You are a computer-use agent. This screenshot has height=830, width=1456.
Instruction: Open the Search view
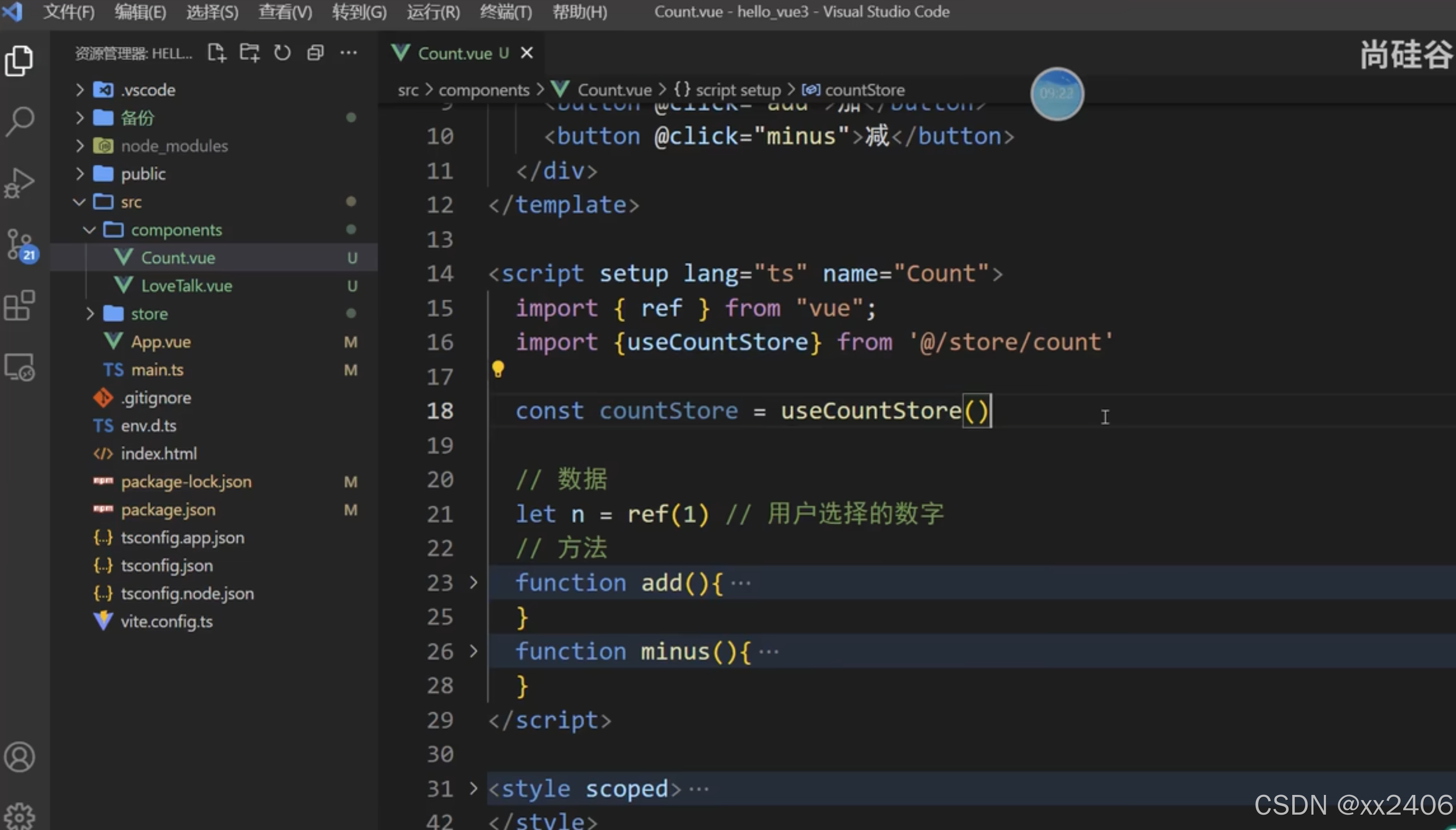tap(21, 120)
